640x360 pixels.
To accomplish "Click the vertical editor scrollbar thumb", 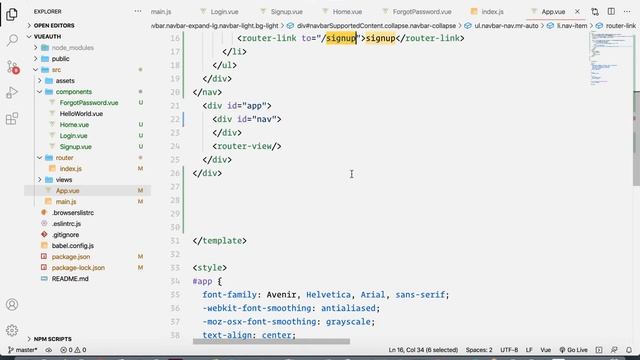I will click(636, 138).
